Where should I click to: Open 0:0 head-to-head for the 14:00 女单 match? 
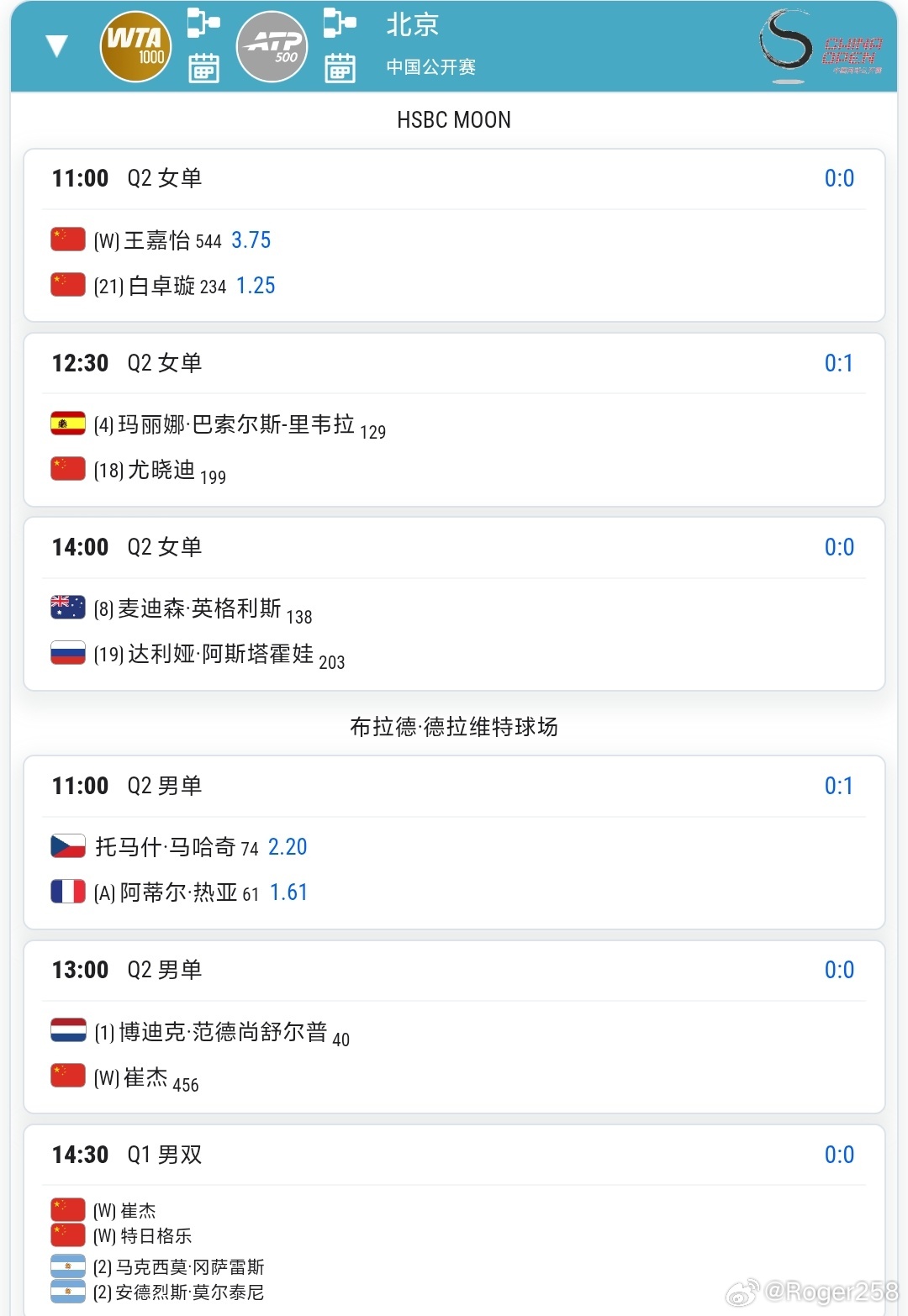[838, 547]
